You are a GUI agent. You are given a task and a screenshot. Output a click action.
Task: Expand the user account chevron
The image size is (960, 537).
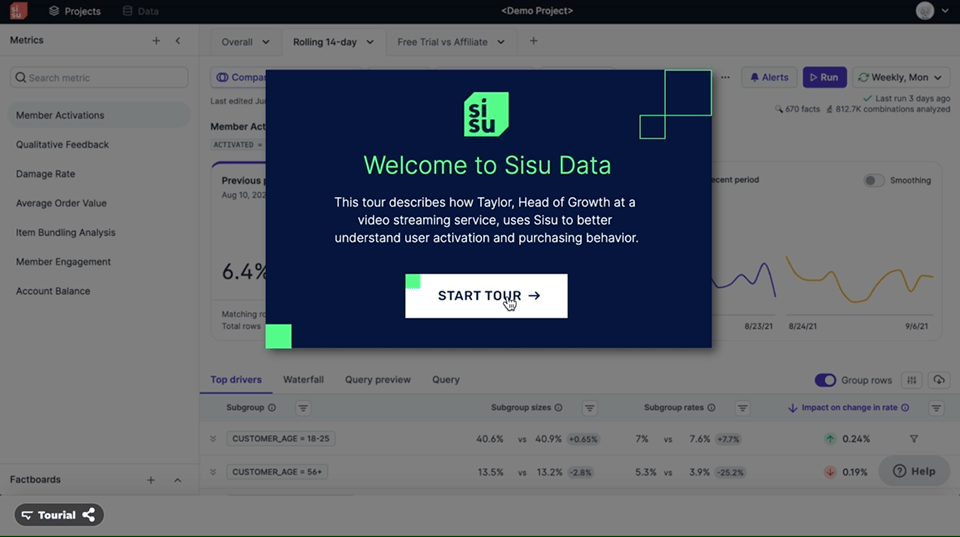tap(947, 11)
